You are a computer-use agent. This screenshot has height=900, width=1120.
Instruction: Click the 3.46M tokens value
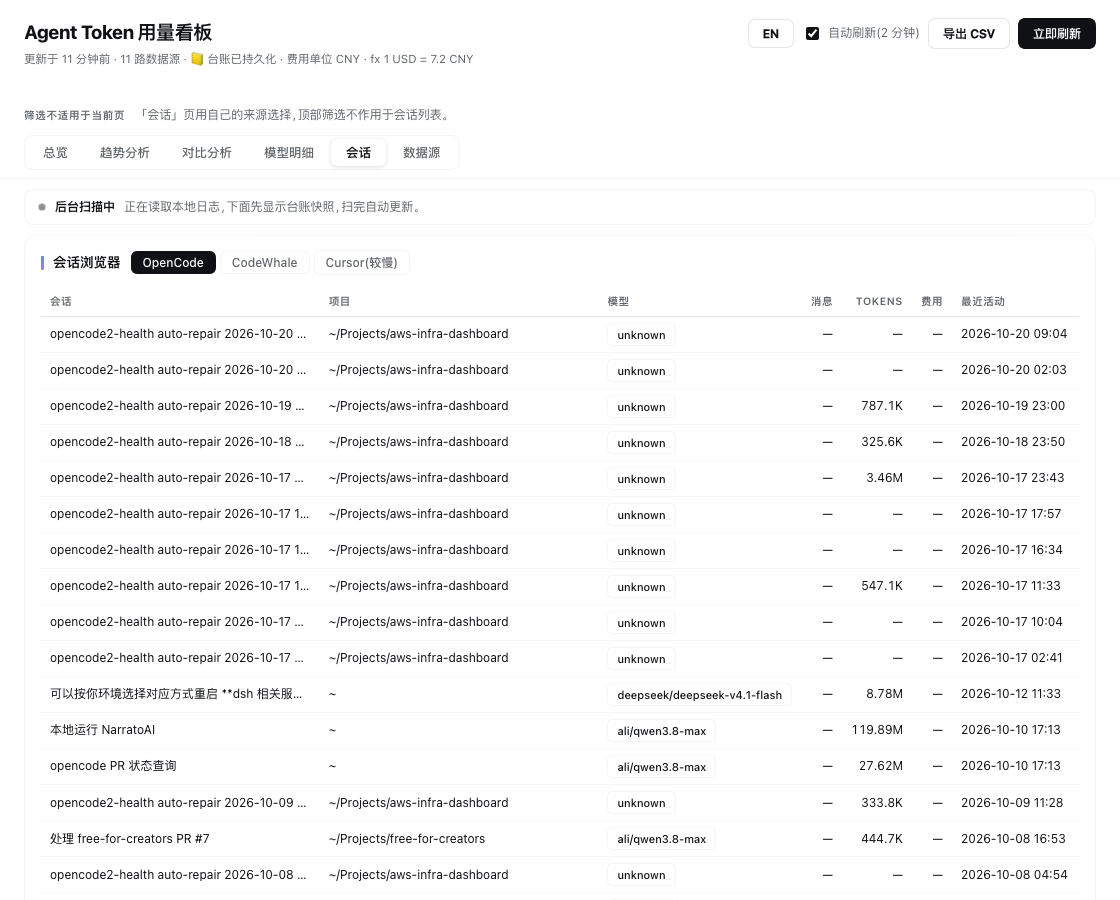click(x=884, y=478)
